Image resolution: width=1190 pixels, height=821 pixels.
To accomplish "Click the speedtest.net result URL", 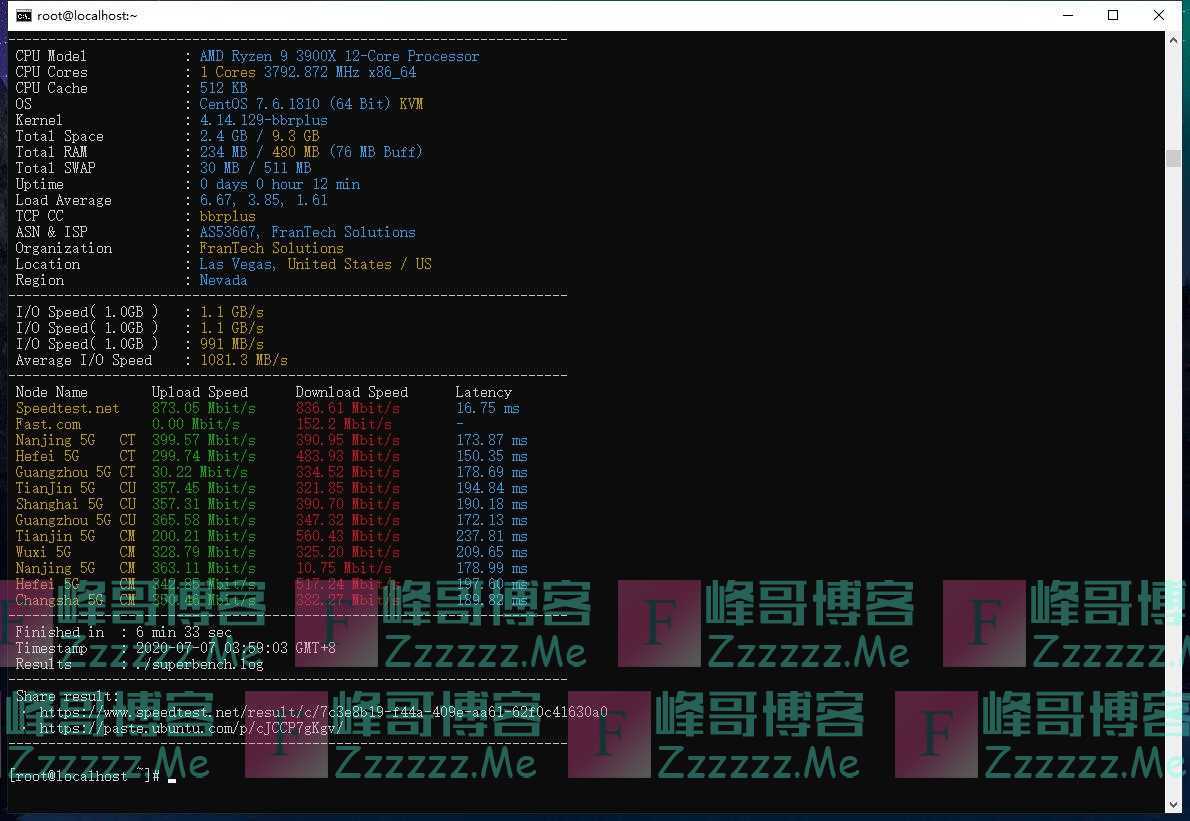I will click(323, 712).
